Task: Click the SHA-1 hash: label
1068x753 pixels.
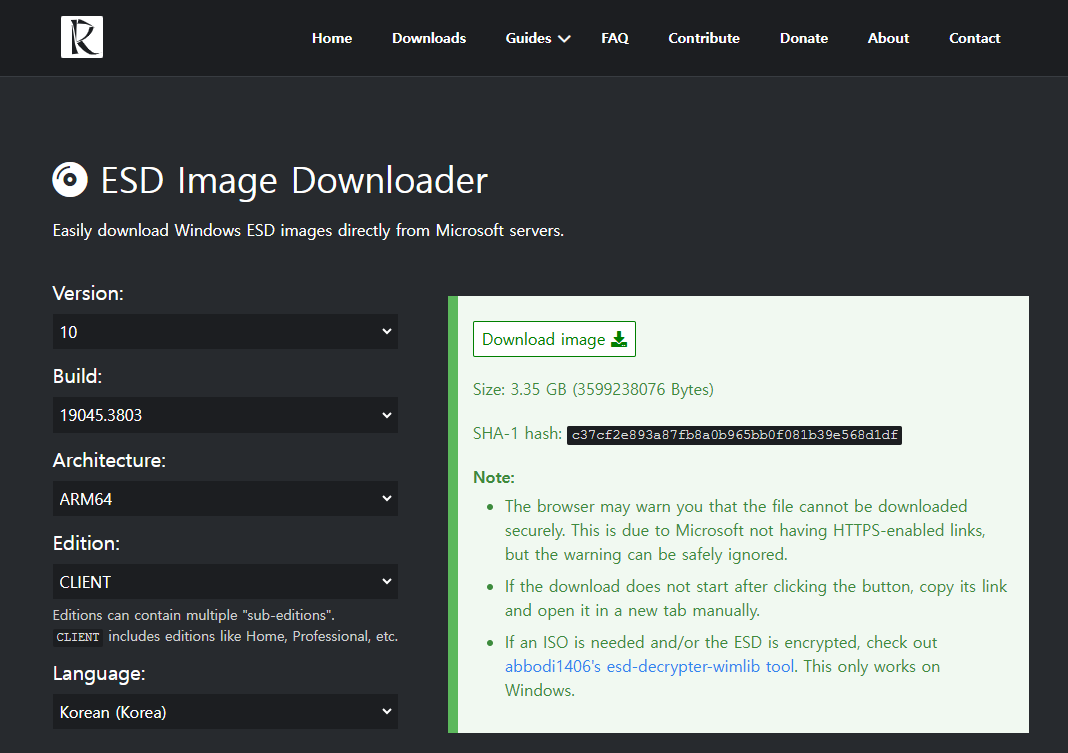Action: click(517, 434)
